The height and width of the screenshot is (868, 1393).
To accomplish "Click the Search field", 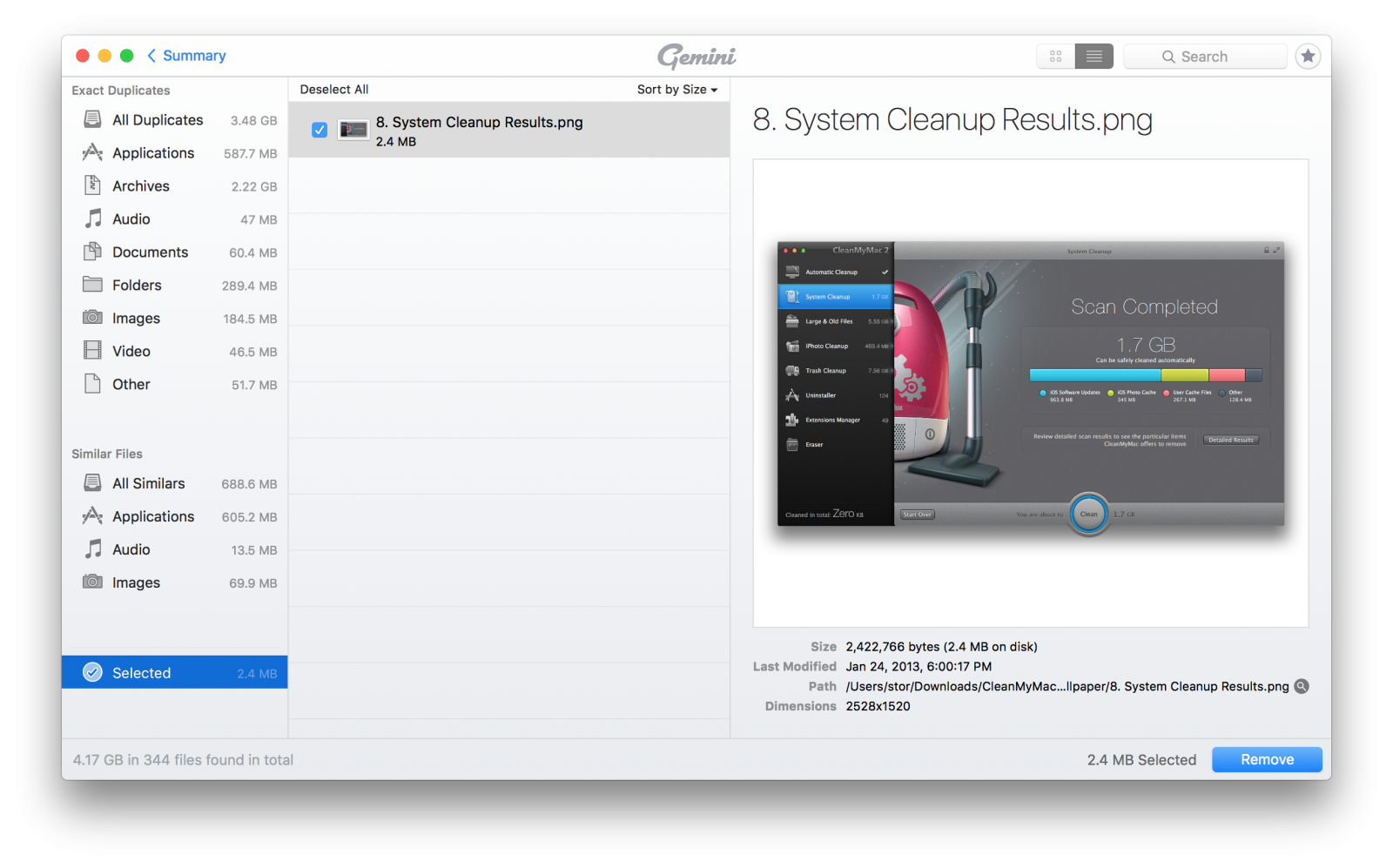I will (1205, 57).
